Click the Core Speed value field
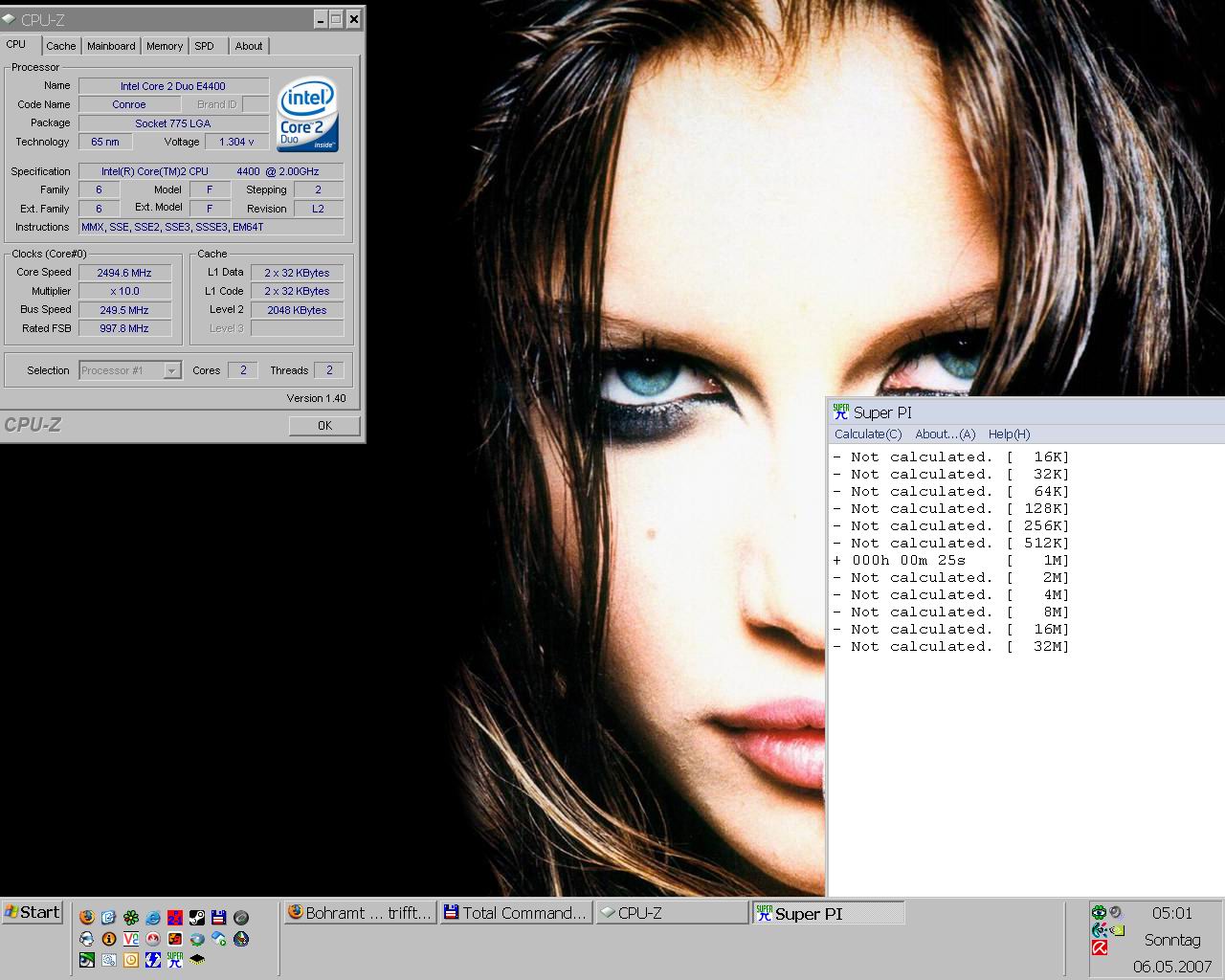 tap(124, 273)
